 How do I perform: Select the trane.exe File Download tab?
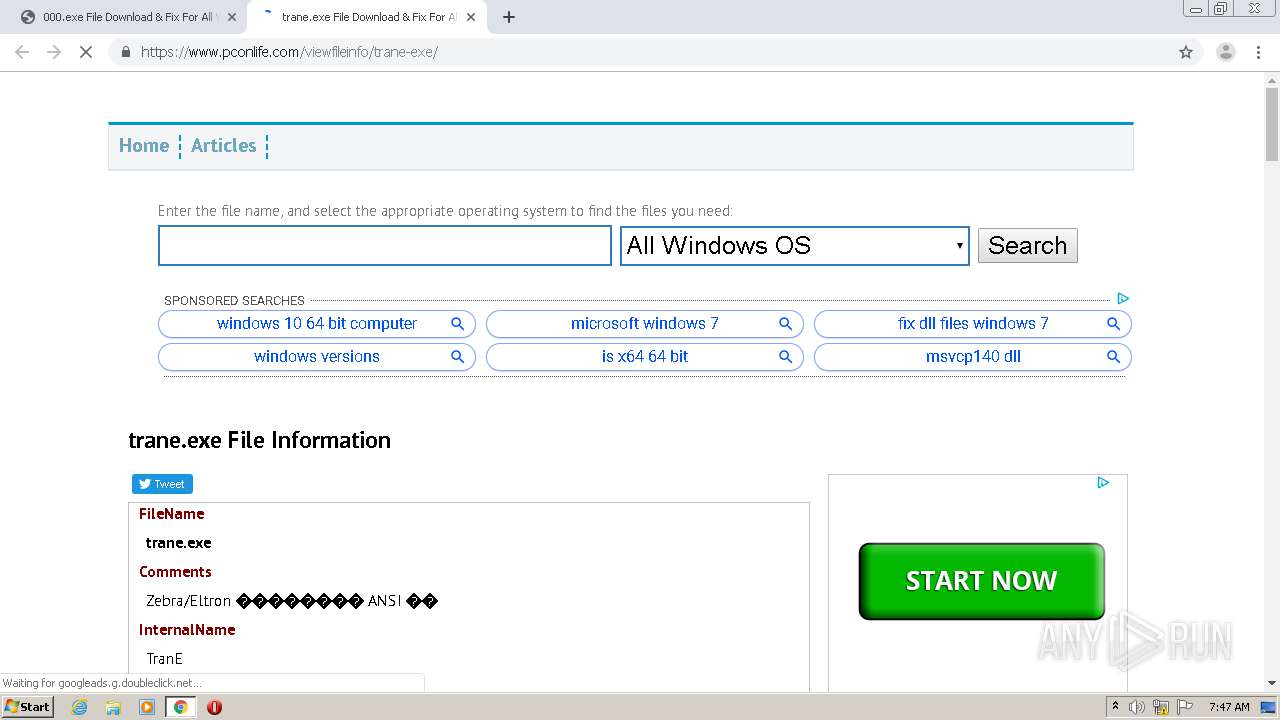click(365, 17)
